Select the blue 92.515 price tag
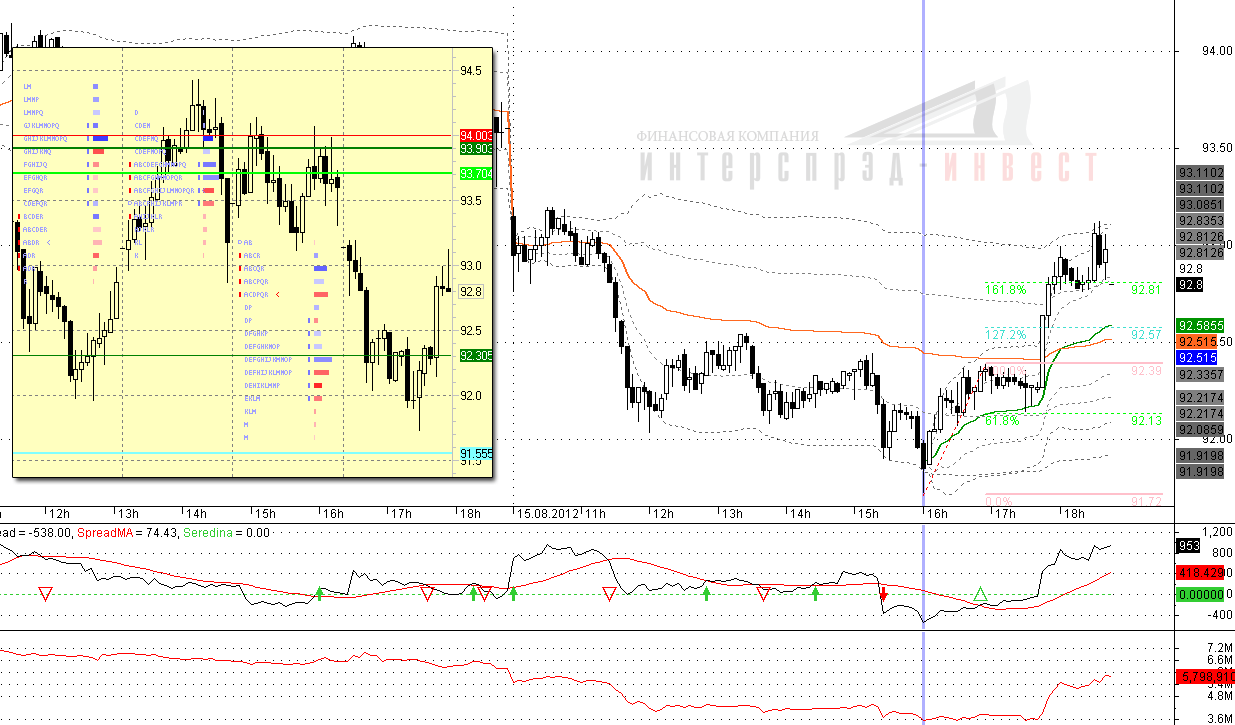Image resolution: width=1235 pixels, height=725 pixels. point(1197,357)
